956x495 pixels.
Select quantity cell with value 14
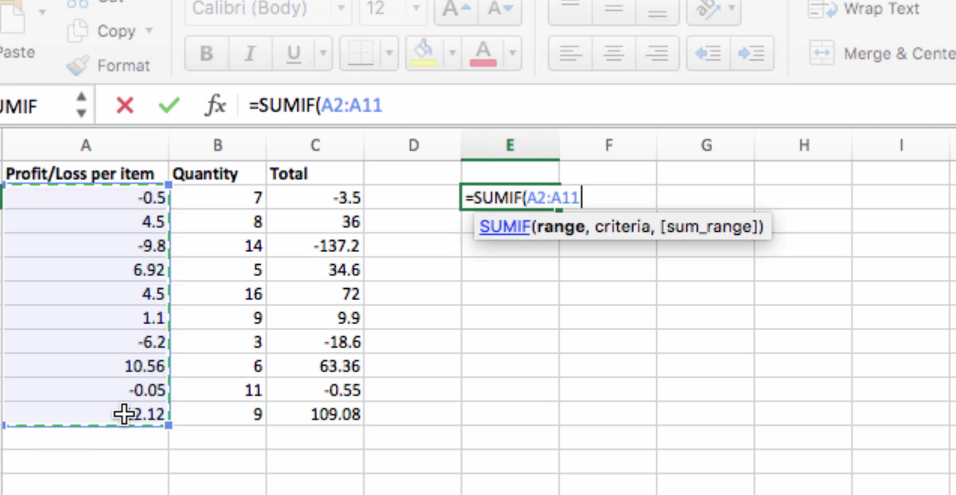[217, 246]
